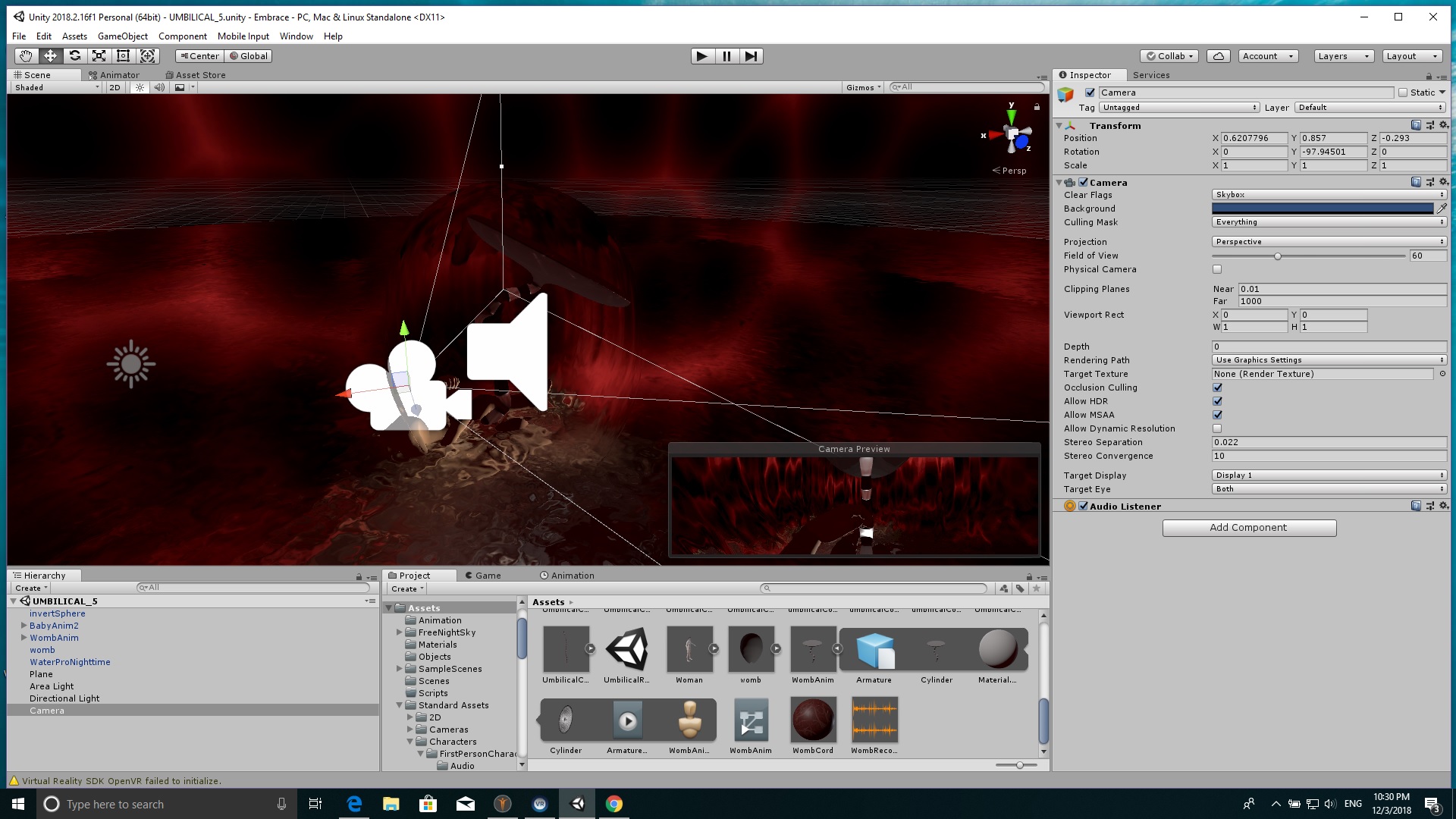Open the Tag dropdown
The image size is (1456, 819).
1179,108
